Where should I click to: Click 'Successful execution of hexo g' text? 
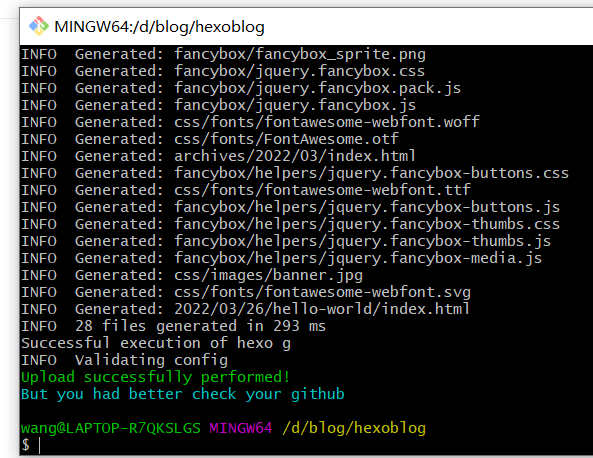(156, 344)
